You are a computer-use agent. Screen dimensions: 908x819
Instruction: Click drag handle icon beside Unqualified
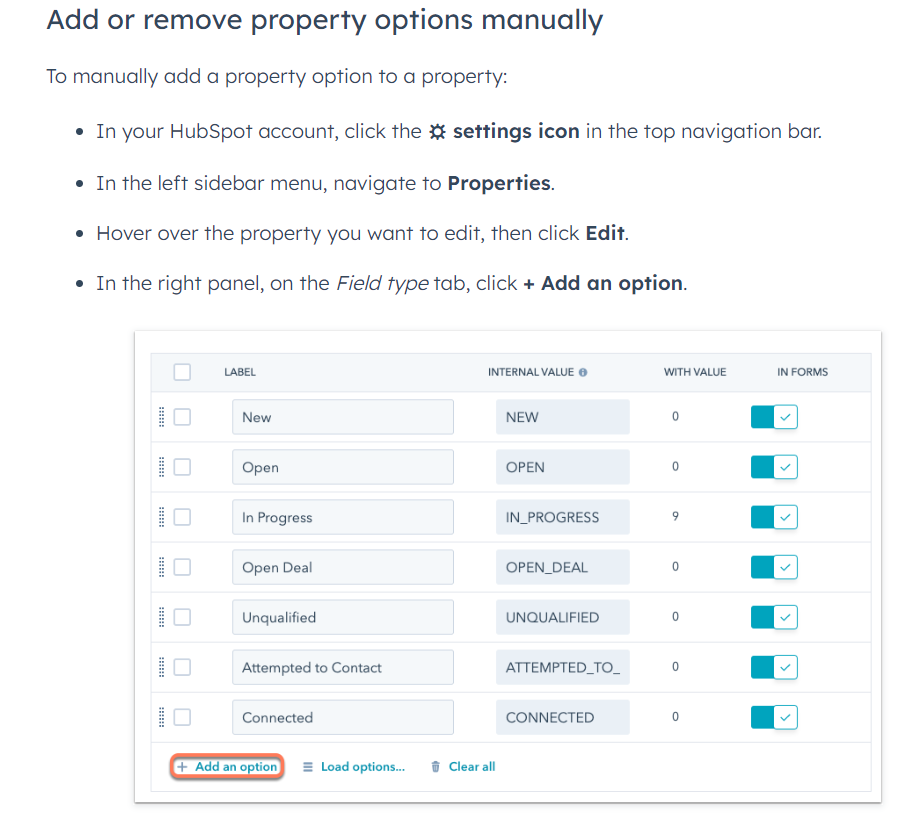click(x=162, y=617)
